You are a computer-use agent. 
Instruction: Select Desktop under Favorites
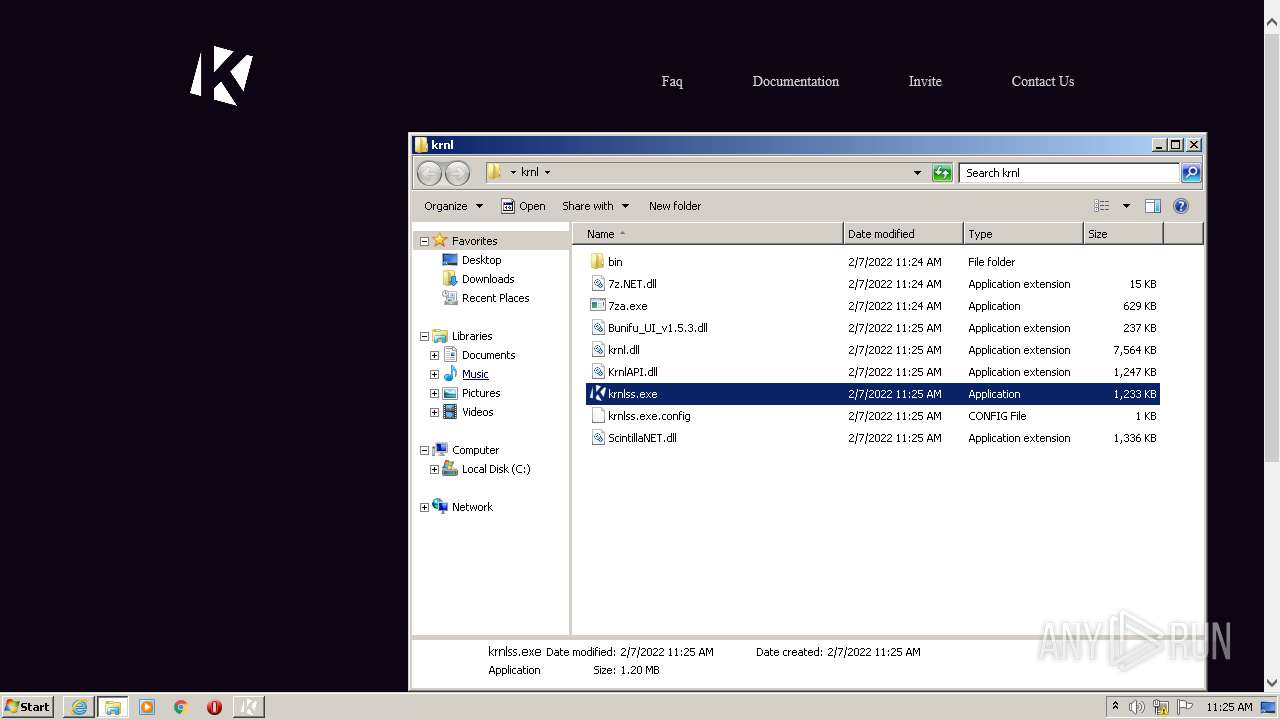point(481,260)
